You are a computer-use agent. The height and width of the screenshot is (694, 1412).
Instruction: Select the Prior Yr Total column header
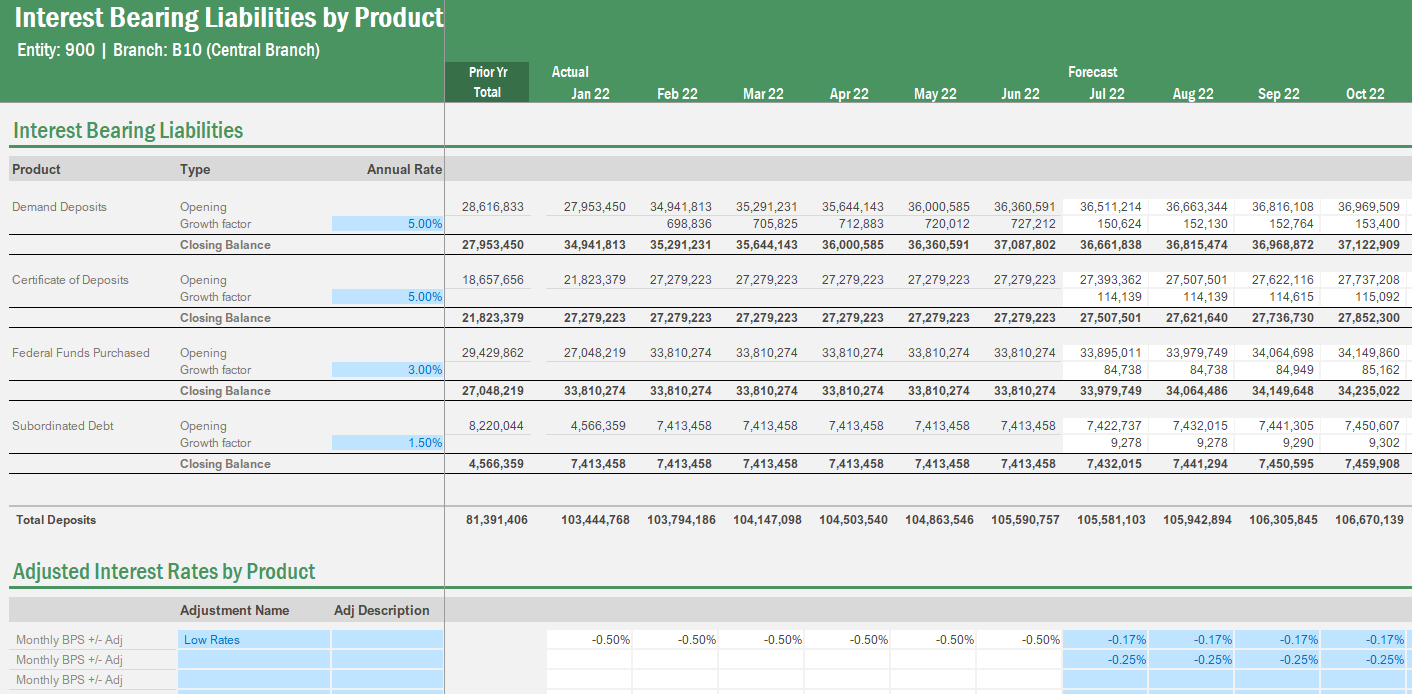[x=488, y=82]
